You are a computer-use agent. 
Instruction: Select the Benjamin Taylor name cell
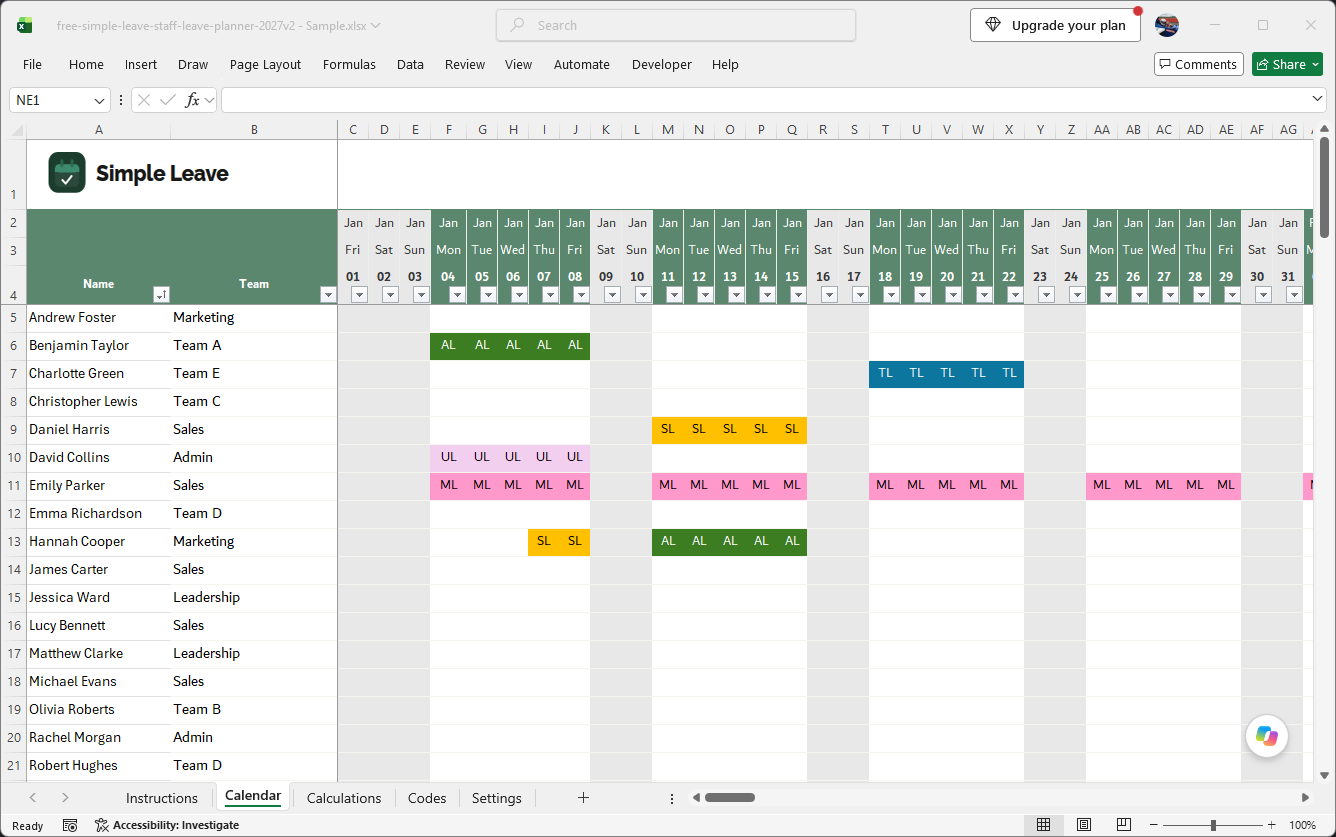coord(98,345)
